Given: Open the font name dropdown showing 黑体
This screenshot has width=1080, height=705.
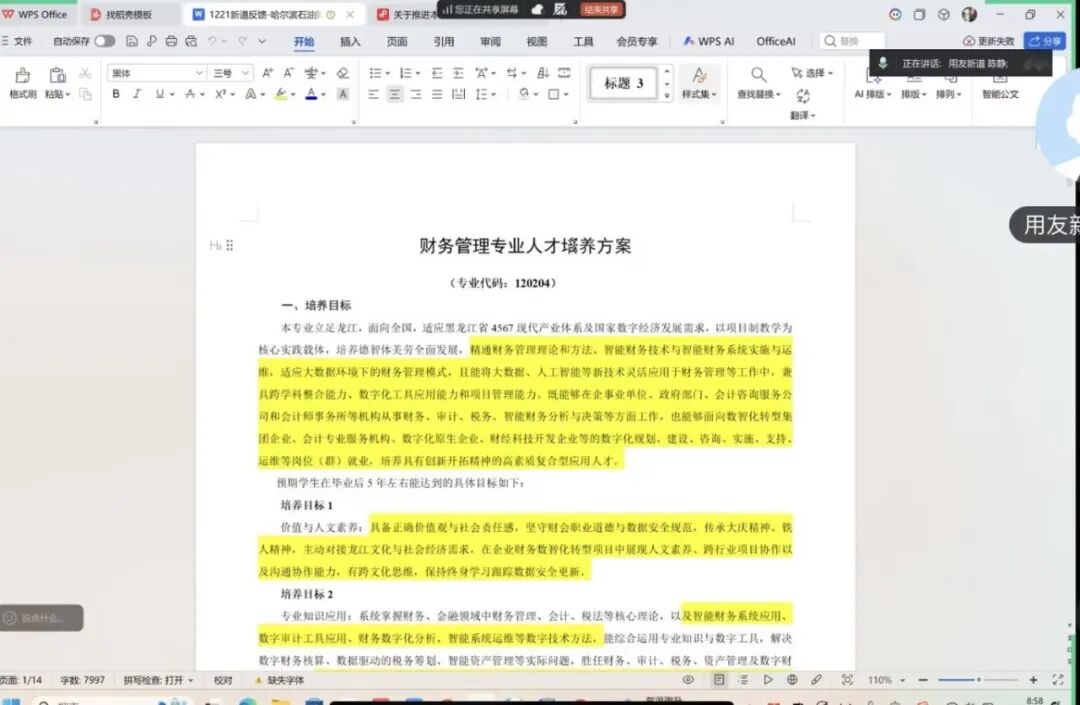Looking at the screenshot, I should click(x=156, y=73).
